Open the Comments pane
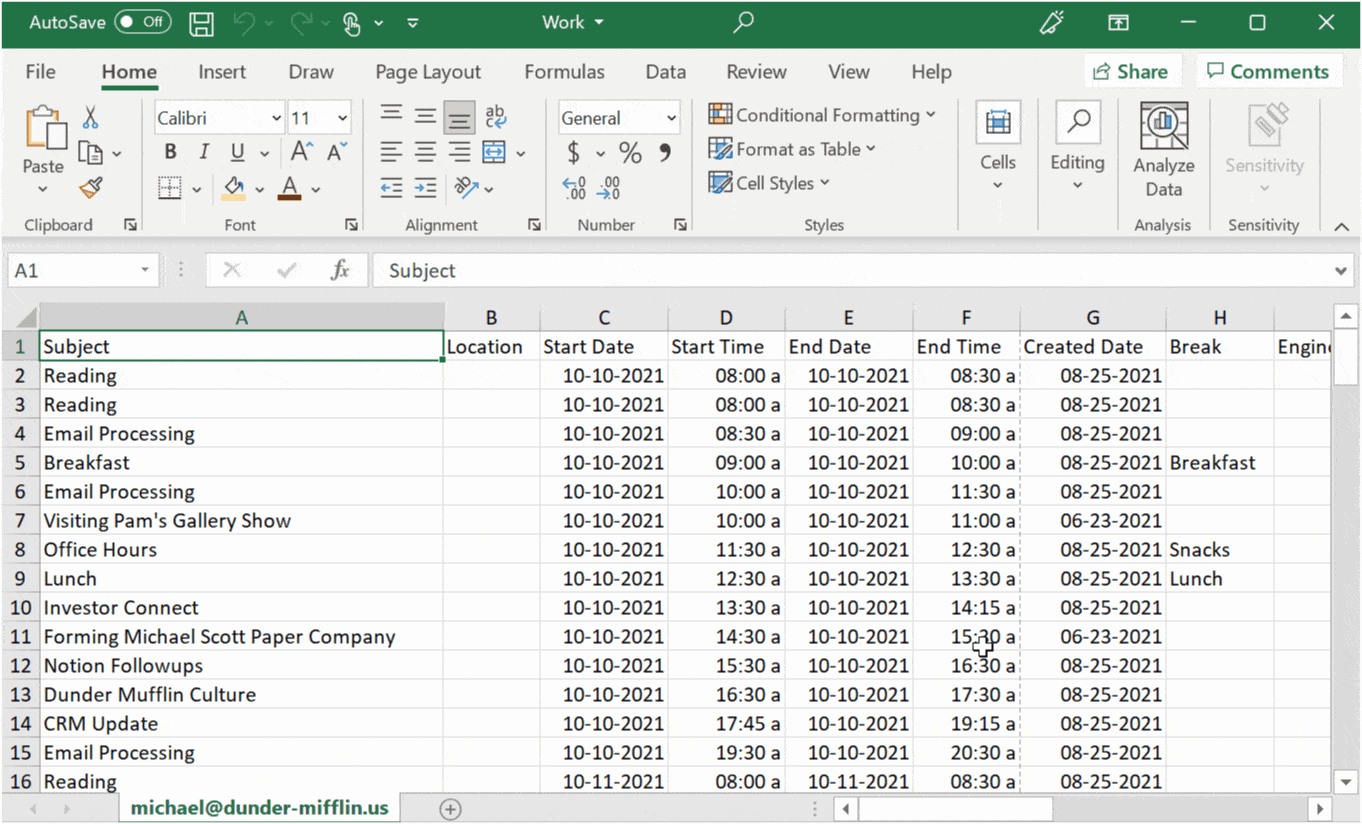 1268,71
